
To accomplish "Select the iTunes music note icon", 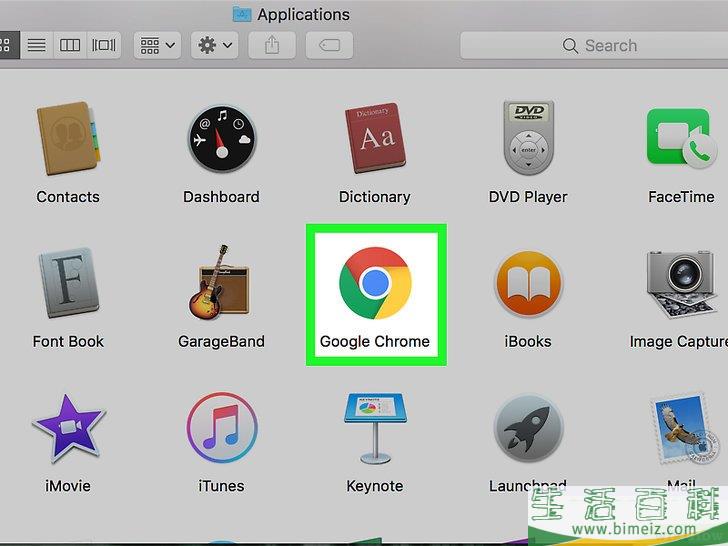I will [222, 428].
